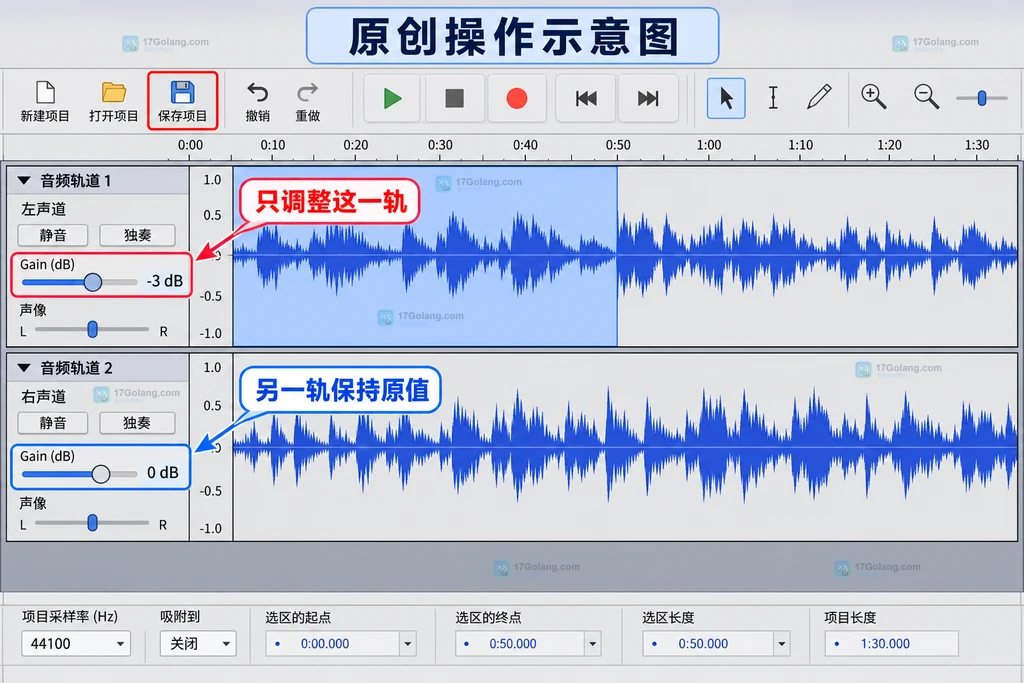Start recording with red record button
Viewport: 1024px width, 683px height.
tap(517, 99)
